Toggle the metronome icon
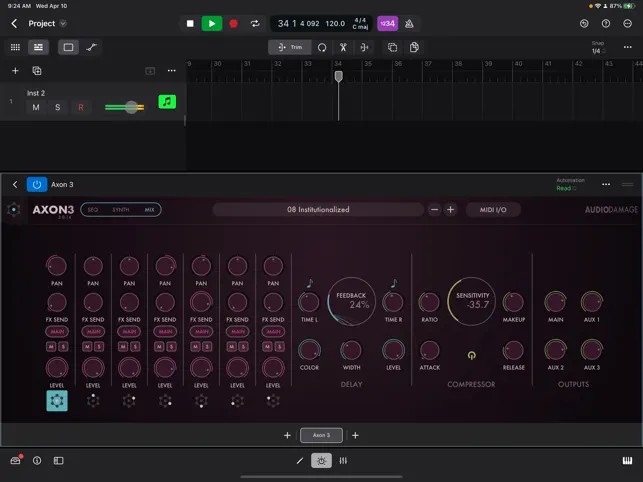Image resolution: width=643 pixels, height=482 pixels. (x=409, y=24)
